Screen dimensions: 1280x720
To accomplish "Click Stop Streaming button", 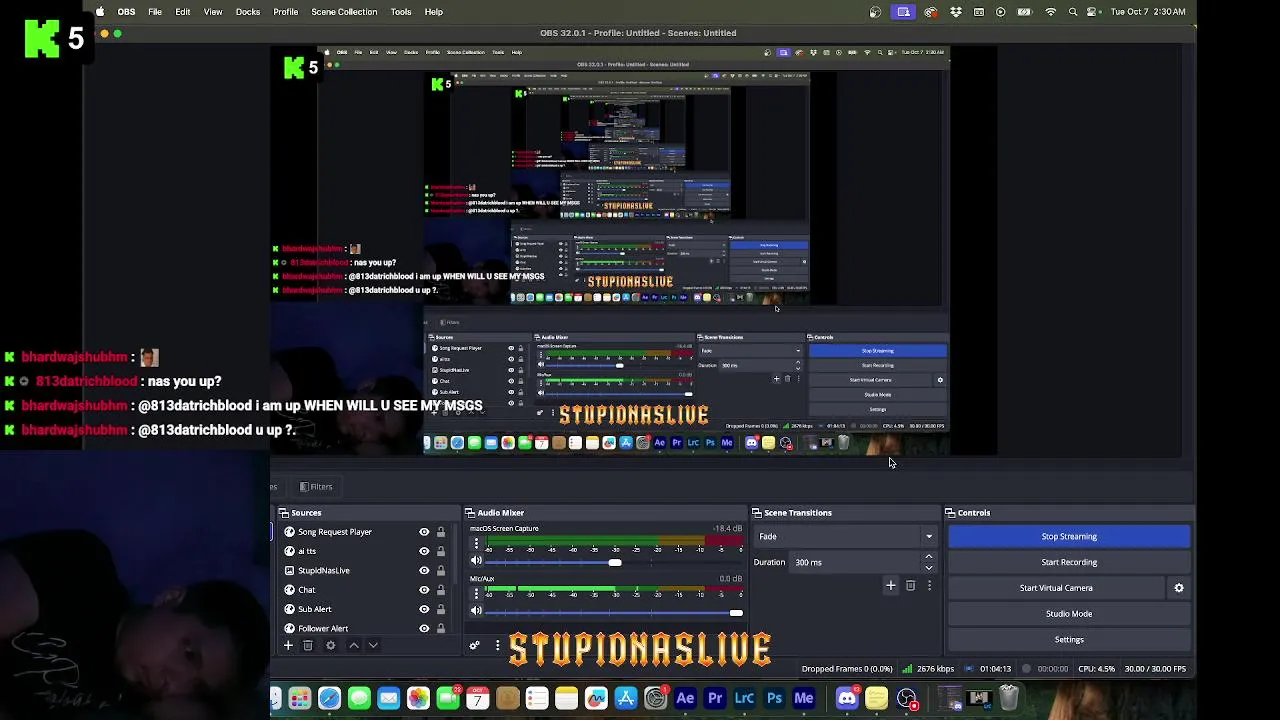I will click(1069, 537).
